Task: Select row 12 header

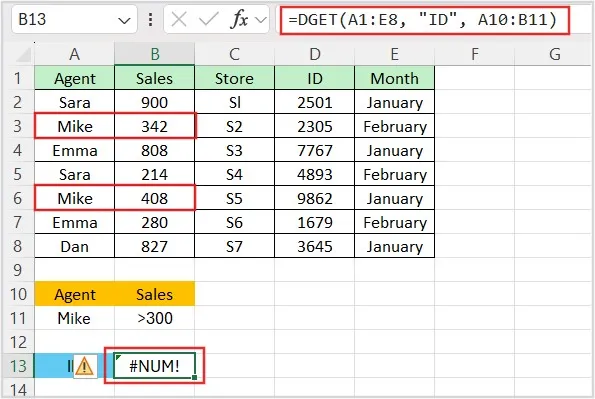Action: [x=18, y=342]
